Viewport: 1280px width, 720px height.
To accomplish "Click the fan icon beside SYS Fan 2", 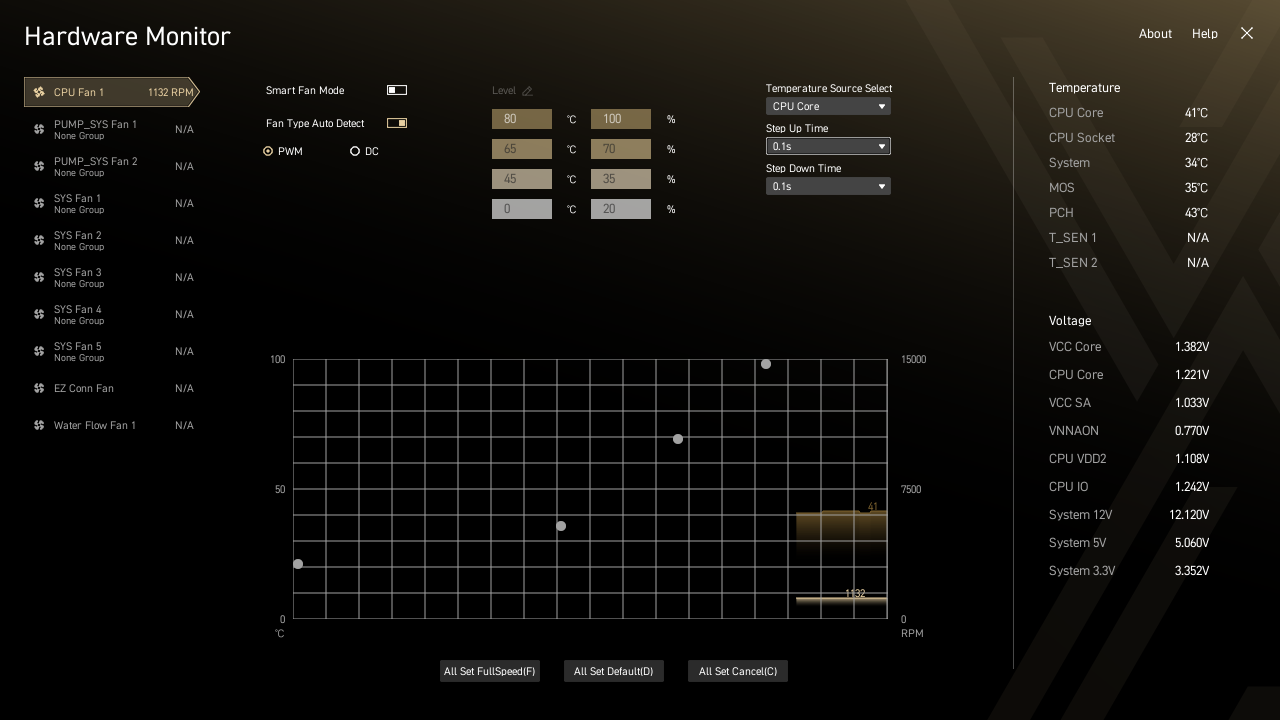I will 38,240.
